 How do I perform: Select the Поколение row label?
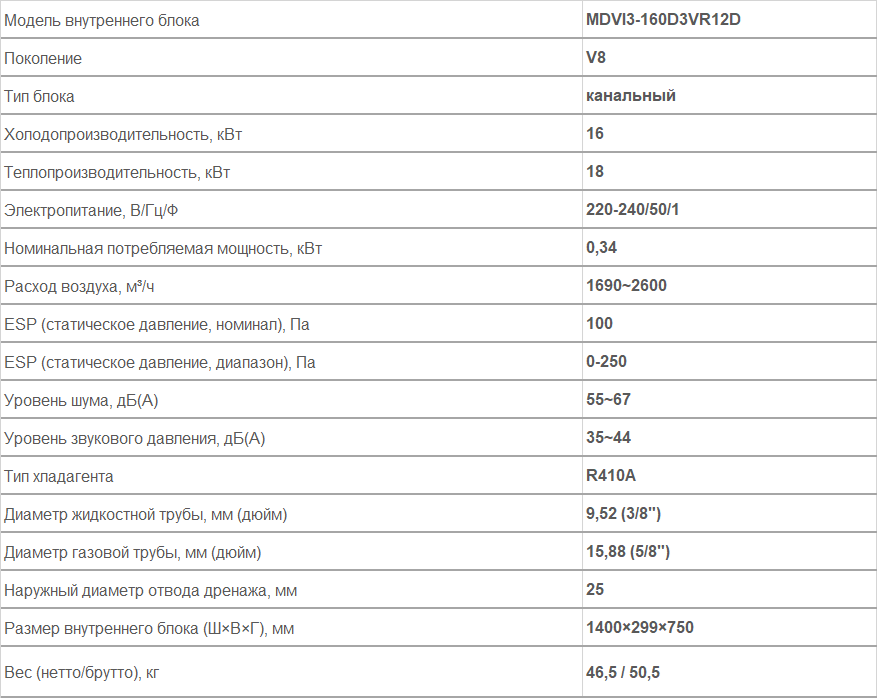tap(43, 58)
